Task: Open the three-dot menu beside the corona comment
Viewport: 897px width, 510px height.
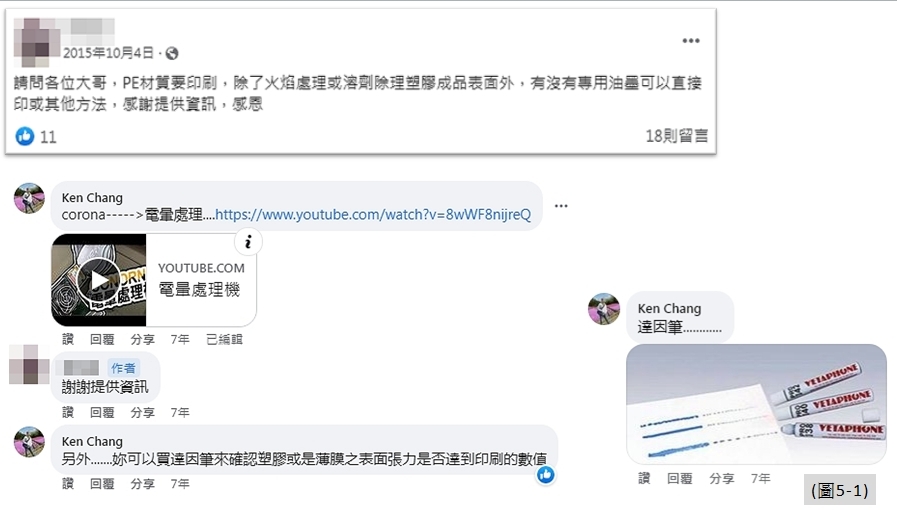Action: 561,206
